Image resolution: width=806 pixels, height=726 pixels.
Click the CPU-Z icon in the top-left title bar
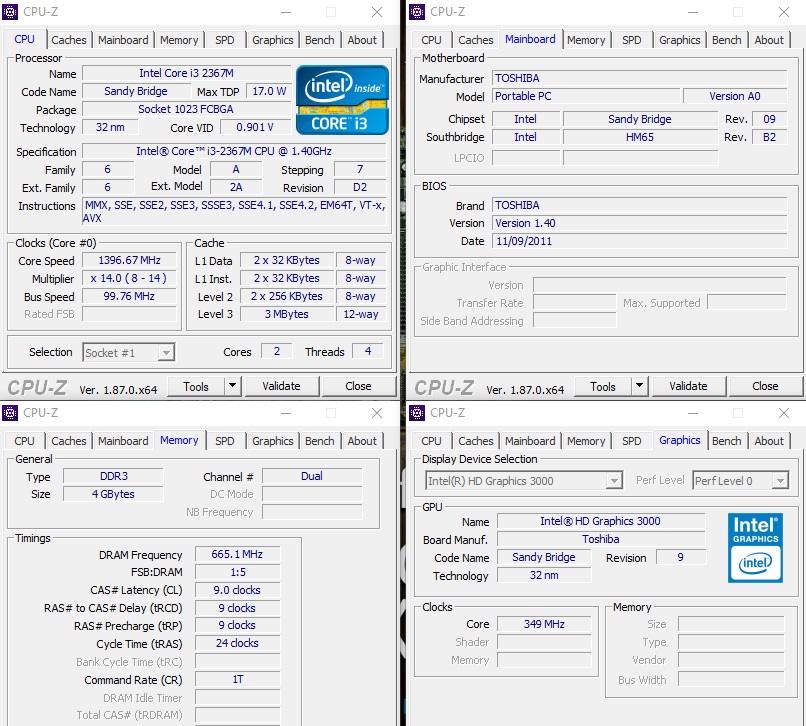(x=10, y=11)
